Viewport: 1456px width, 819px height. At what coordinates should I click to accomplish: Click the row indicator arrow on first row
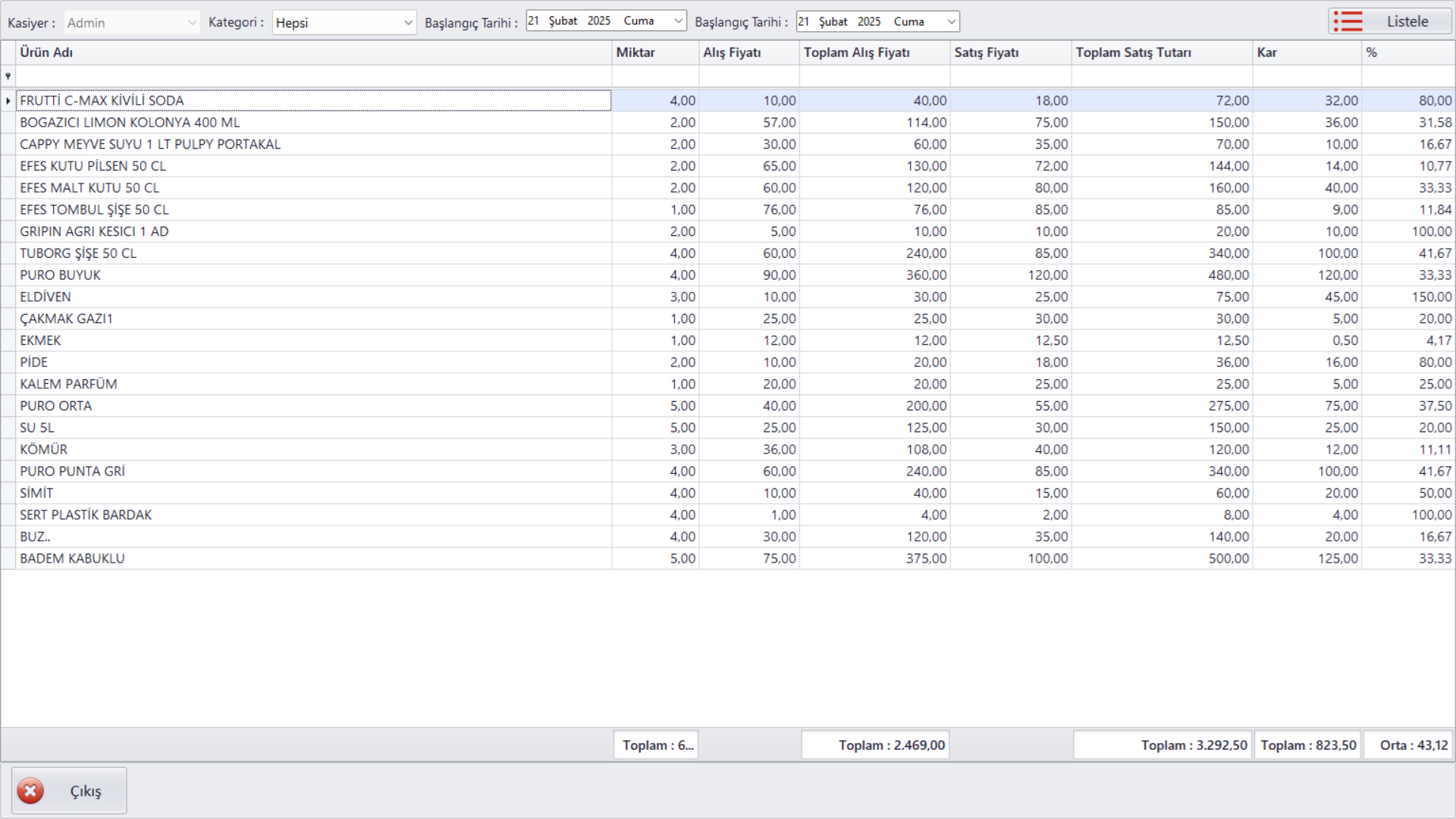click(x=8, y=101)
